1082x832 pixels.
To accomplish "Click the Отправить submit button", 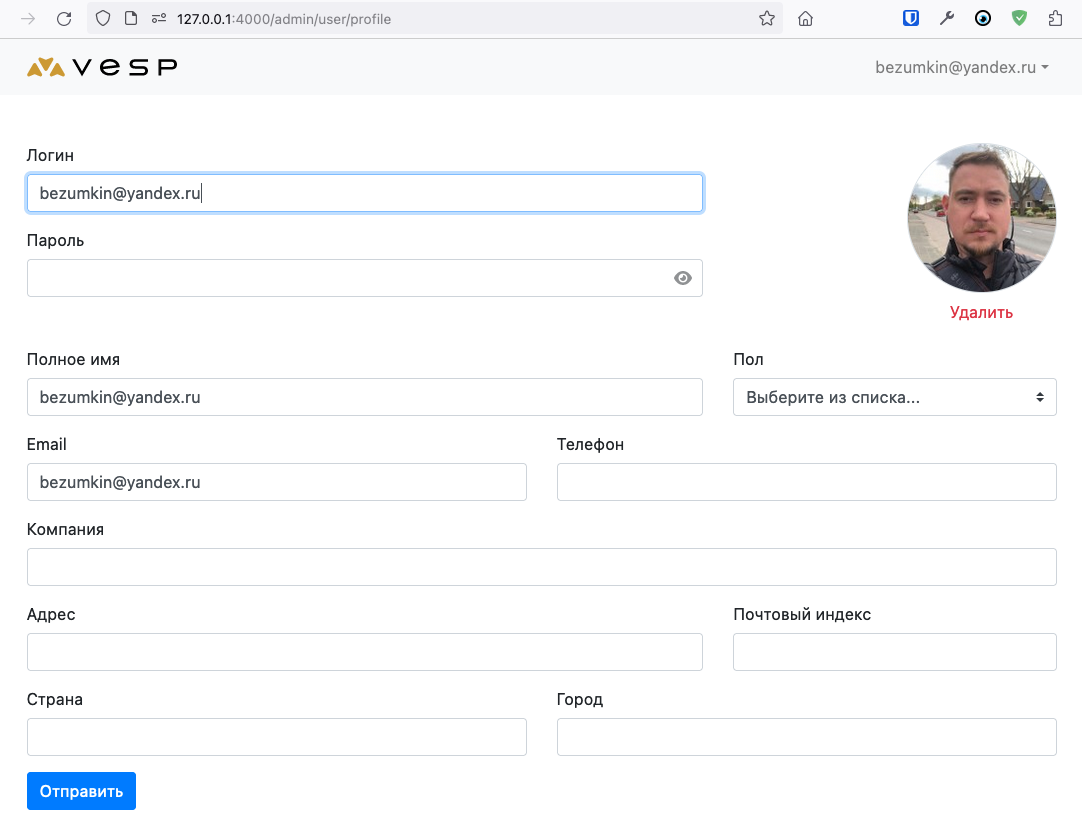I will pos(81,791).
